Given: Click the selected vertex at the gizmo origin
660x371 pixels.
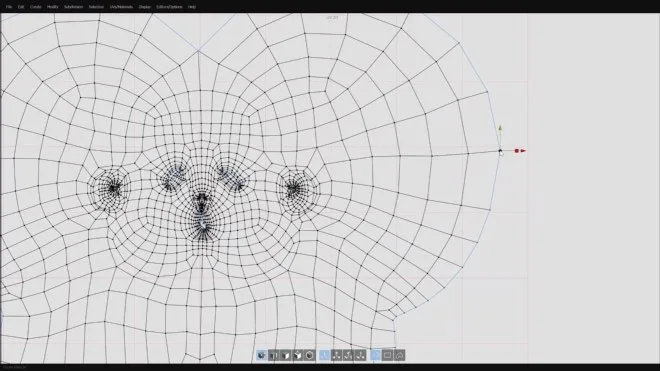Looking at the screenshot, I should point(500,151).
